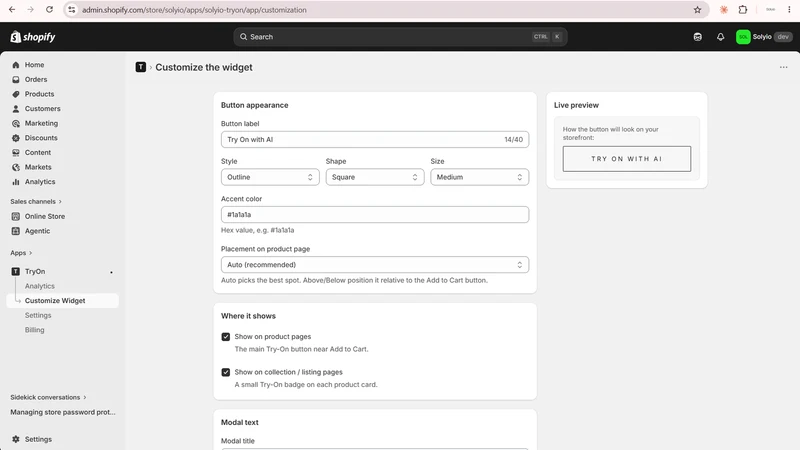The width and height of the screenshot is (800, 450).
Task: Open TryOn Analytics subpage
Action: click(x=40, y=286)
